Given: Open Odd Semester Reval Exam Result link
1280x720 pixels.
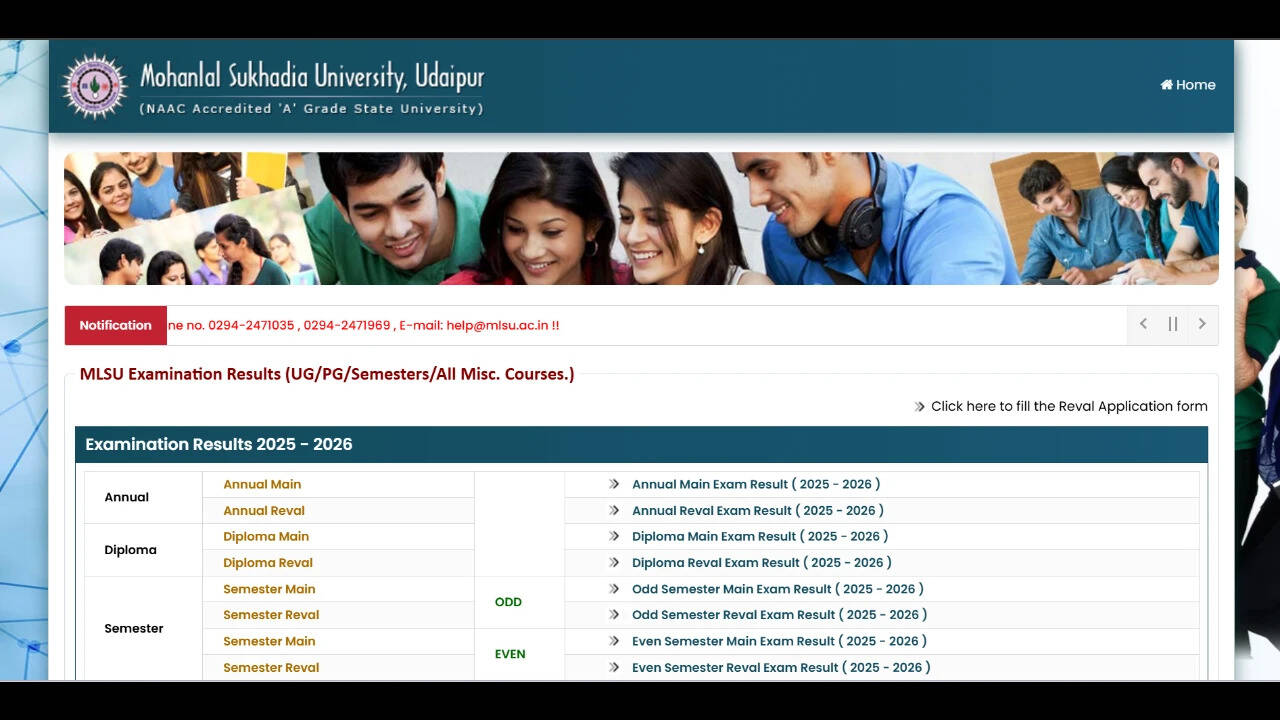Looking at the screenshot, I should click(780, 615).
